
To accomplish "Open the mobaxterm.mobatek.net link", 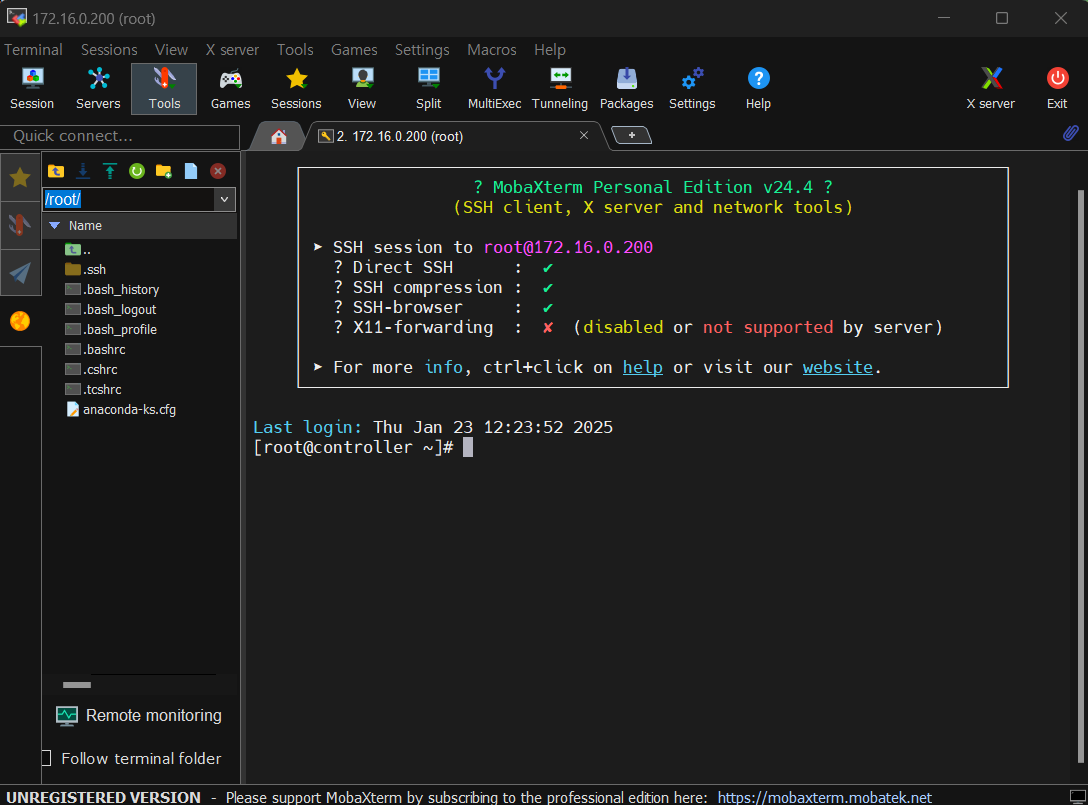I will pyautogui.click(x=824, y=797).
